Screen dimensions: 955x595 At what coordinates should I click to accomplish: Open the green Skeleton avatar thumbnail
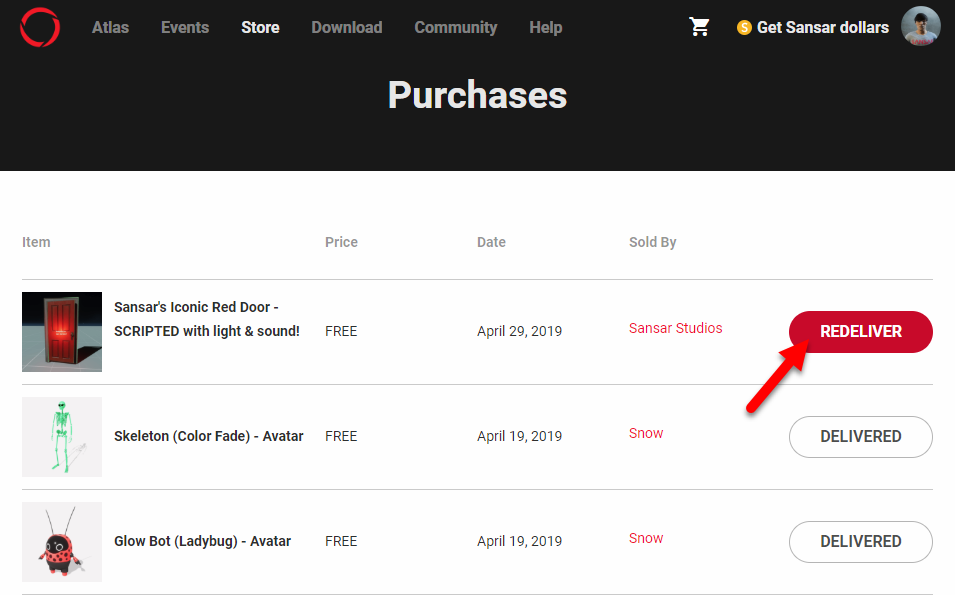[x=62, y=436]
